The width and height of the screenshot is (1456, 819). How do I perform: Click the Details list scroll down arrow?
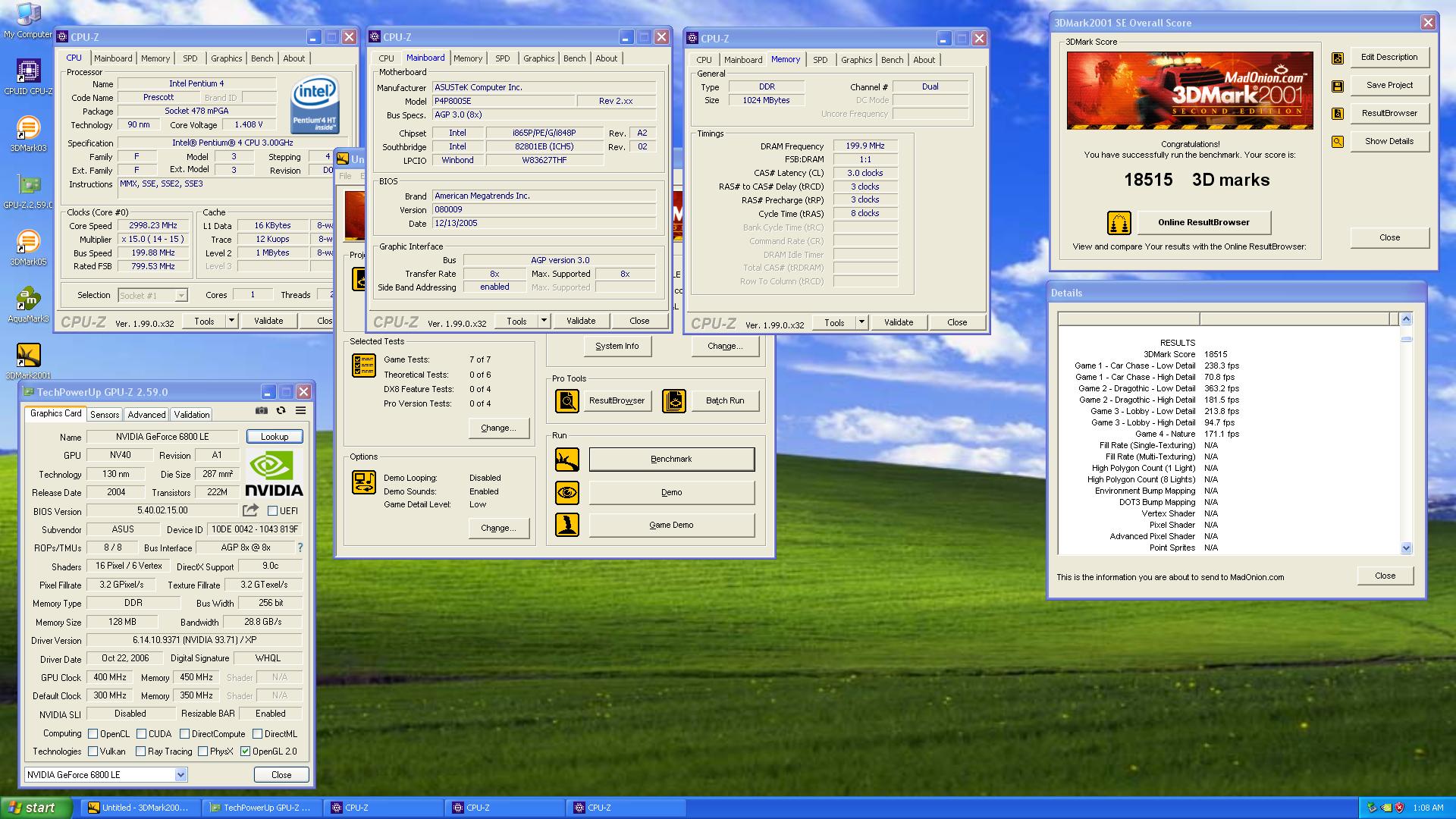(x=1406, y=548)
